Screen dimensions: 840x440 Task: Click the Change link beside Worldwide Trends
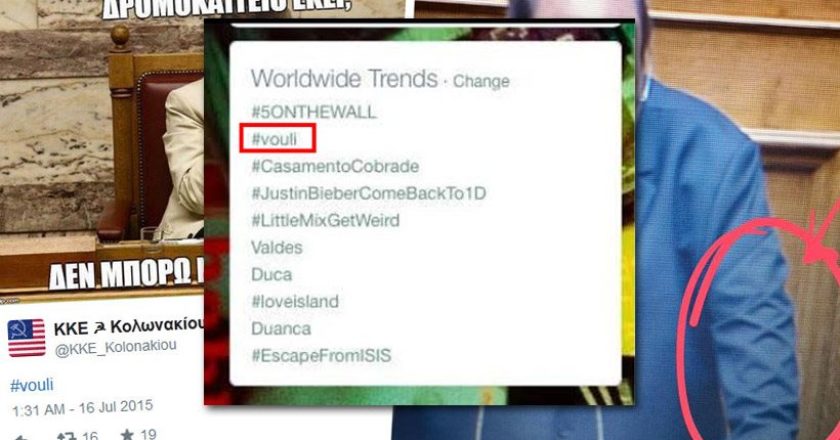pyautogui.click(x=481, y=81)
